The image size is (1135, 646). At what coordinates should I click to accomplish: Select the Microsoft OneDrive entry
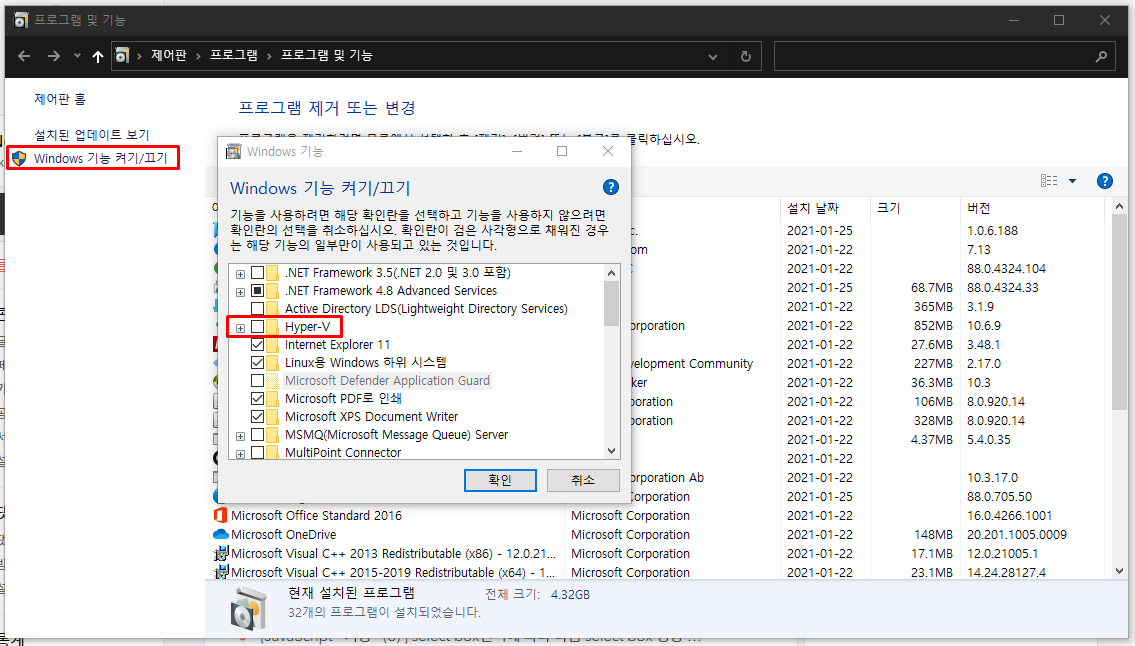[284, 534]
